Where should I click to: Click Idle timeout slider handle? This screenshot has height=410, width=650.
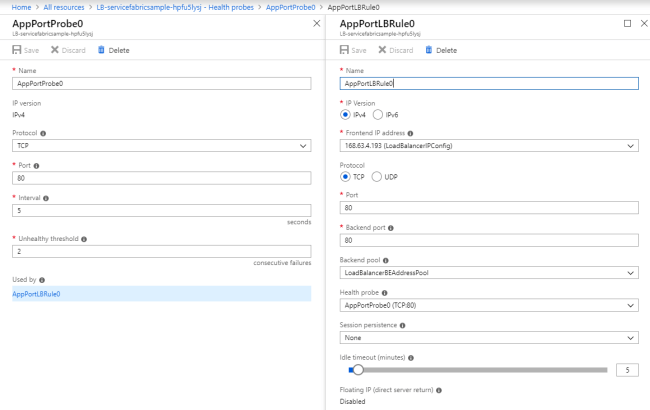tap(358, 370)
